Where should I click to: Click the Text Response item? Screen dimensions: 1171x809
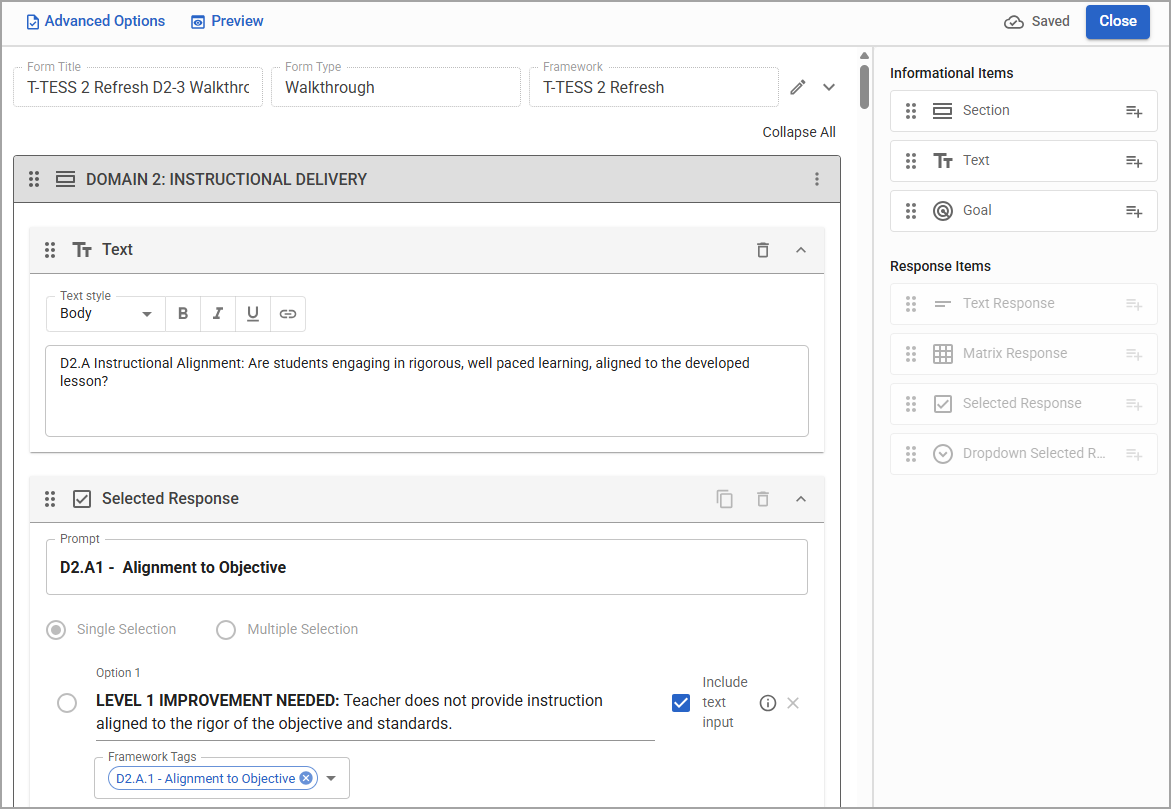pyautogui.click(x=1023, y=304)
